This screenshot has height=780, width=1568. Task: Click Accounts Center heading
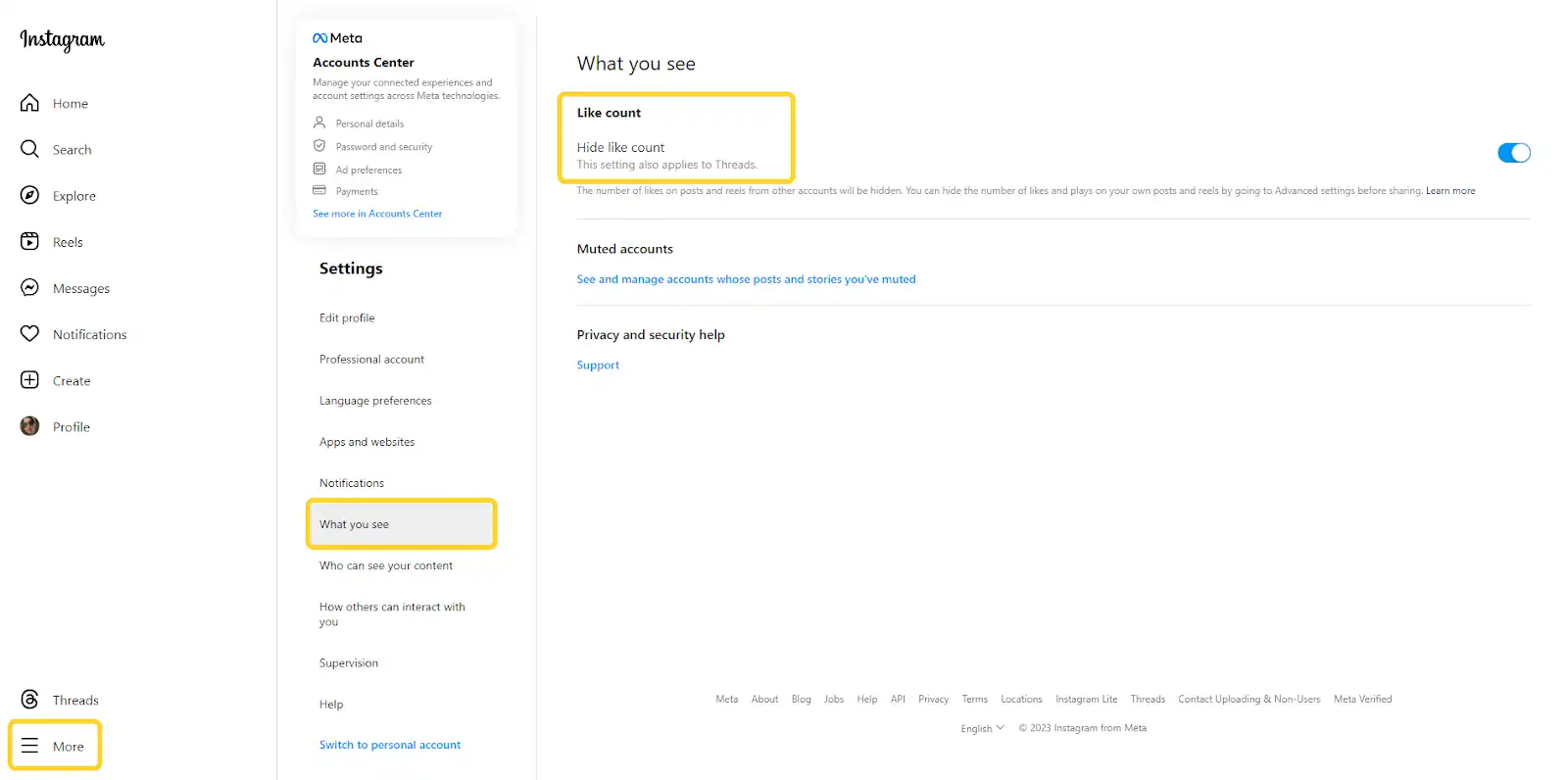tap(364, 62)
